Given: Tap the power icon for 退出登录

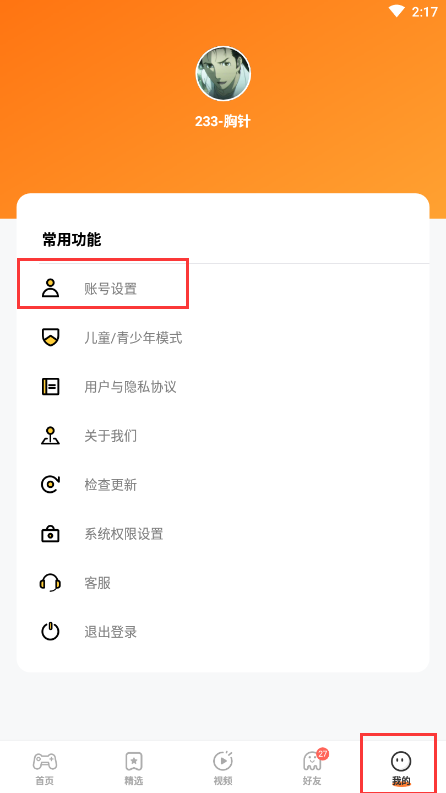Looking at the screenshot, I should pos(50,632).
